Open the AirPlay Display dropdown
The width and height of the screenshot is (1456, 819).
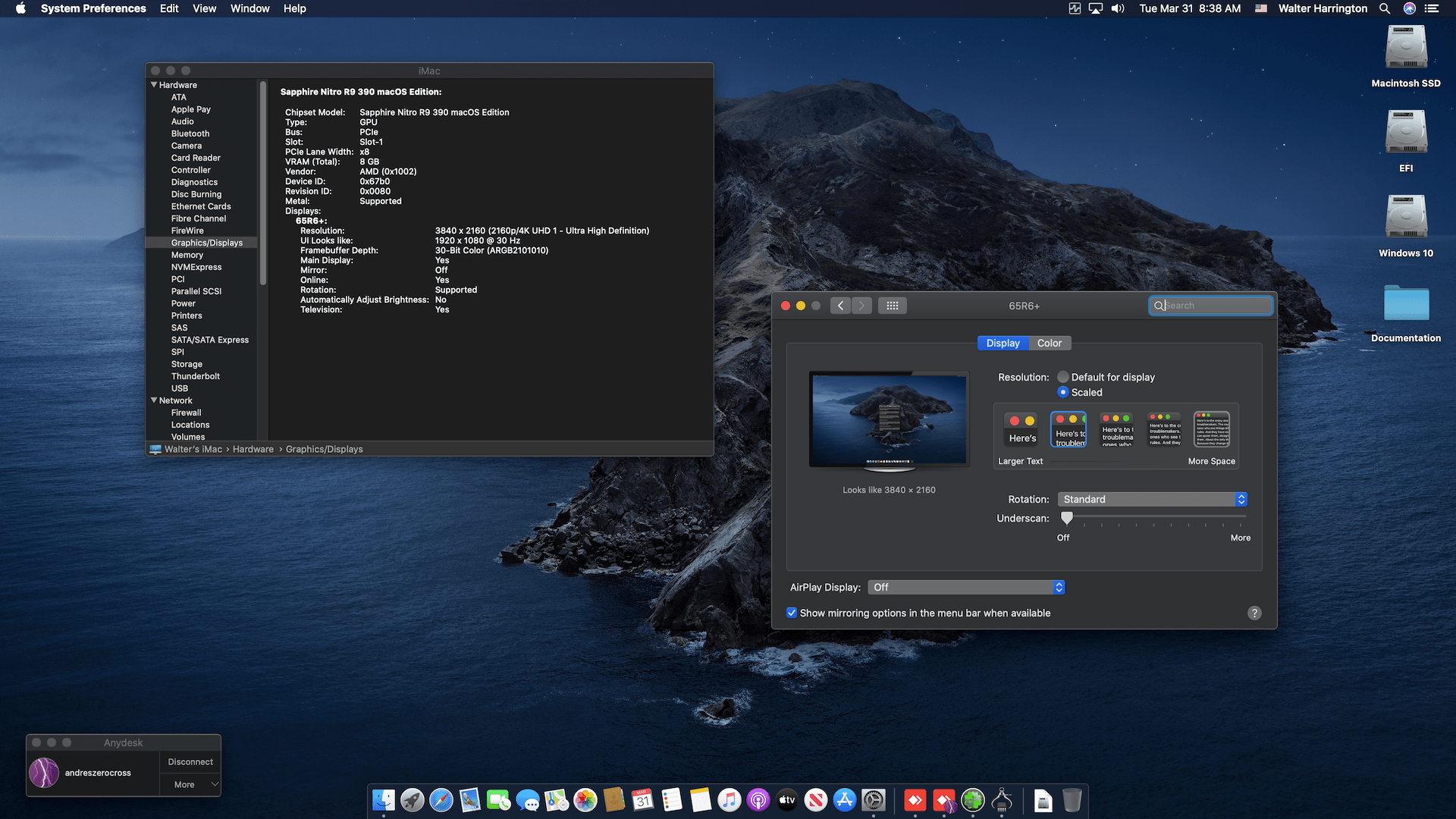click(966, 587)
